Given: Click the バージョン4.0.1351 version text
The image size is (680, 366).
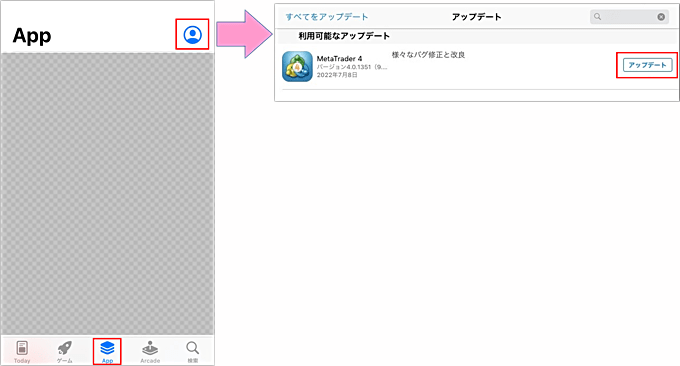Looking at the screenshot, I should (x=352, y=67).
